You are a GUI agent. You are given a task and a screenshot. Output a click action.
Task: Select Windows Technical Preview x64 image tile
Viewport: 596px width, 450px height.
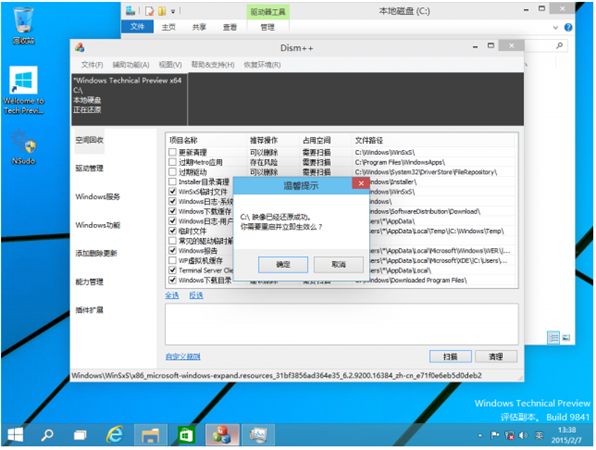129,99
